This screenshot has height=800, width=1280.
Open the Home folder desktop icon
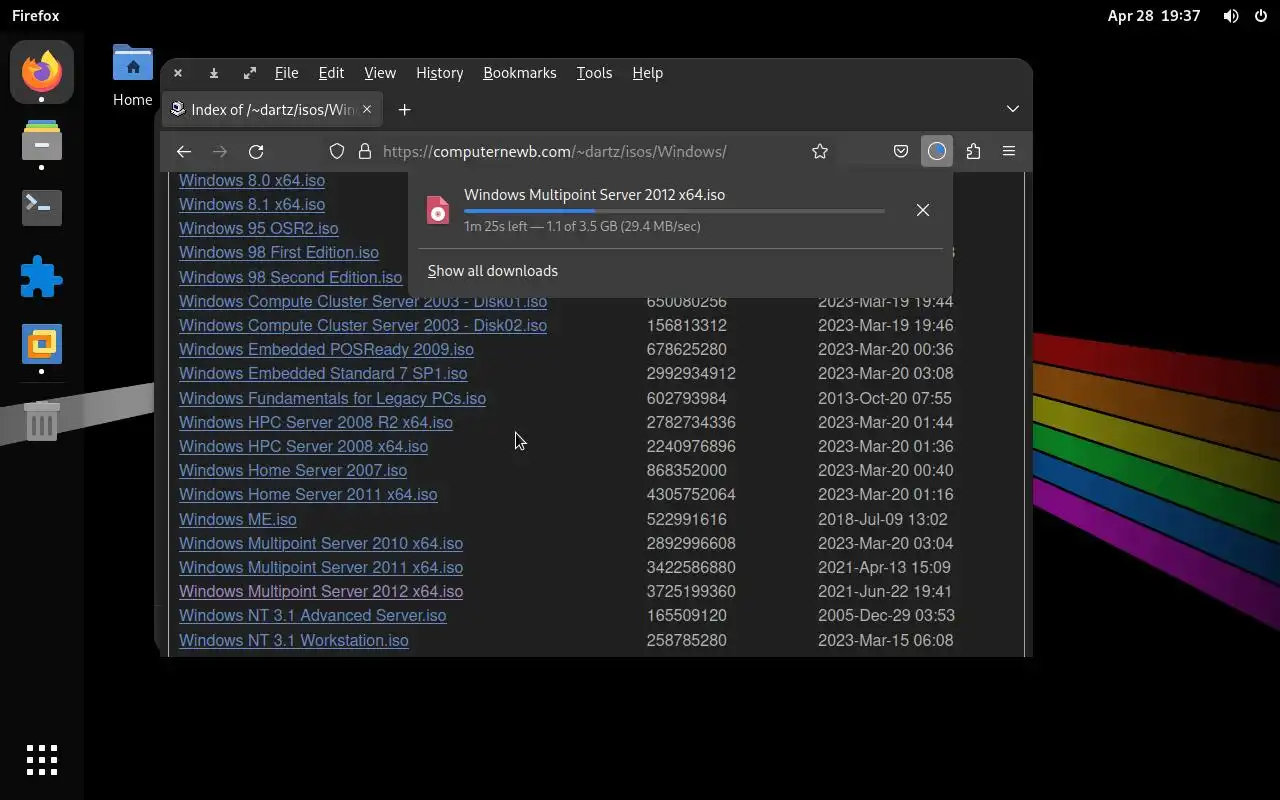click(x=132, y=76)
